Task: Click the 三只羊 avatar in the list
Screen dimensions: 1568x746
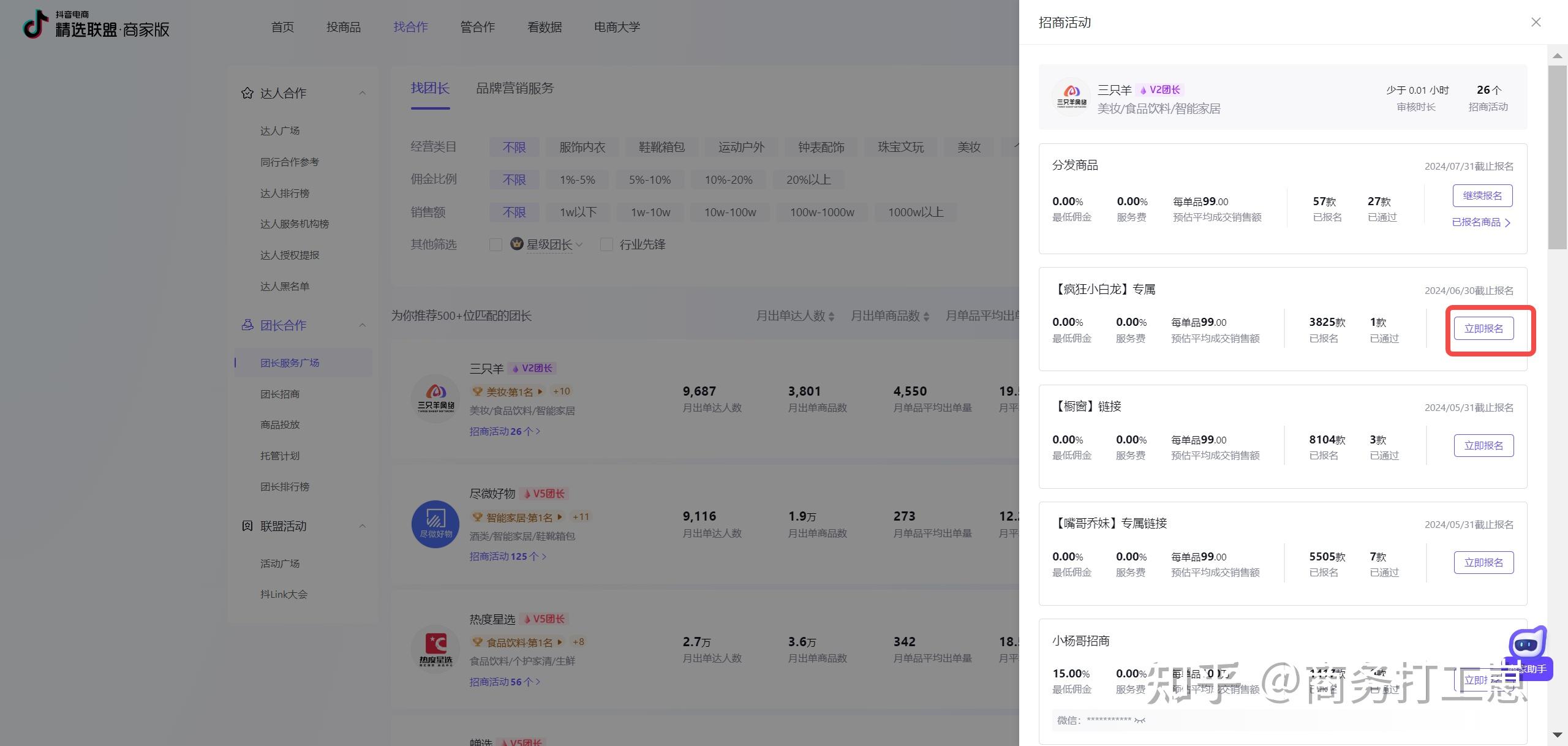Action: (x=435, y=399)
